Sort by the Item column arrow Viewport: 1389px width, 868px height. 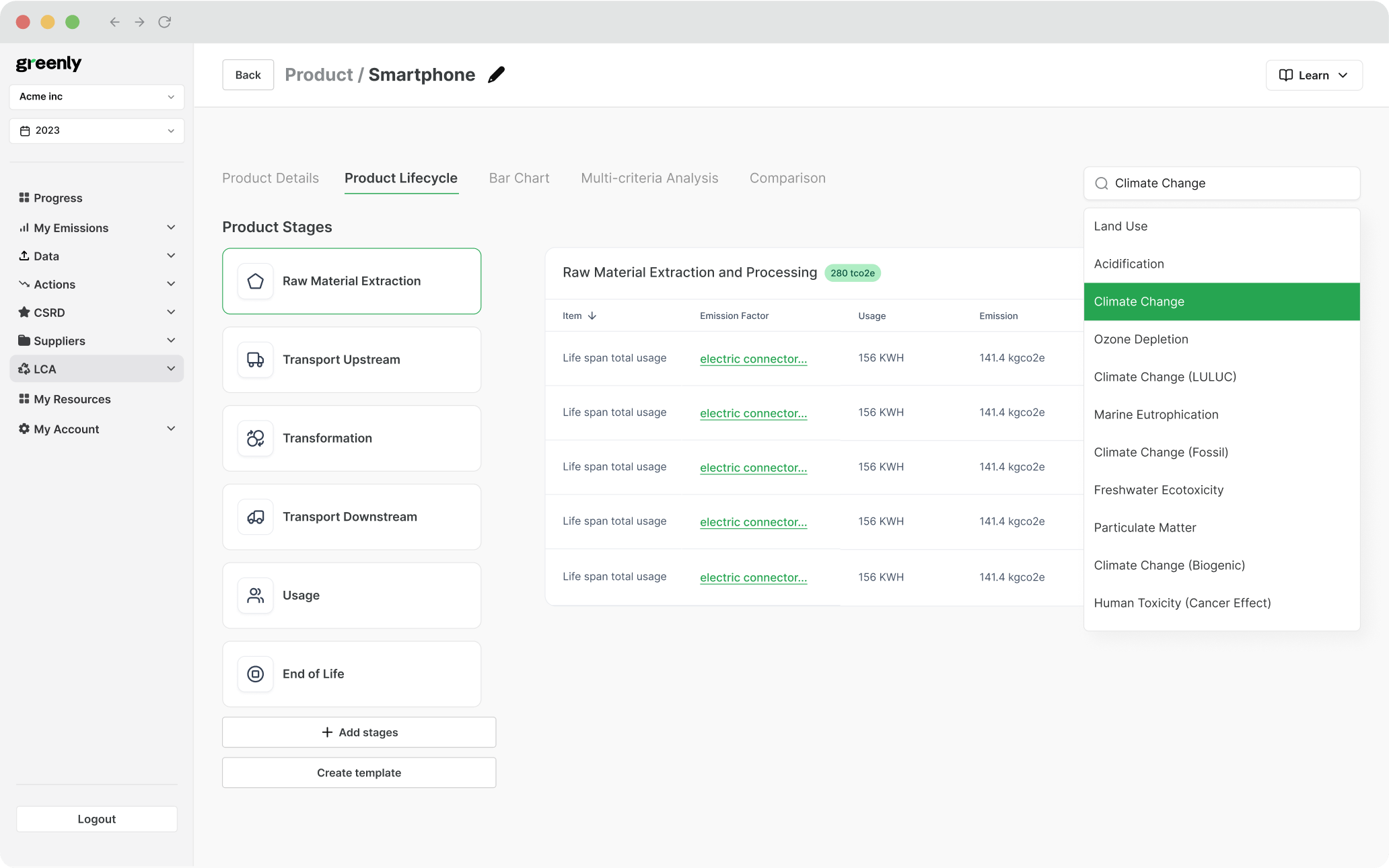592,316
